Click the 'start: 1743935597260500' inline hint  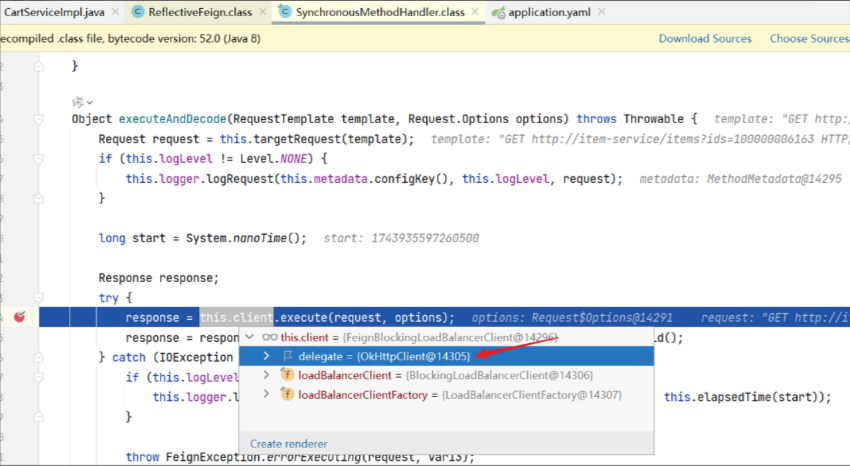(401, 238)
